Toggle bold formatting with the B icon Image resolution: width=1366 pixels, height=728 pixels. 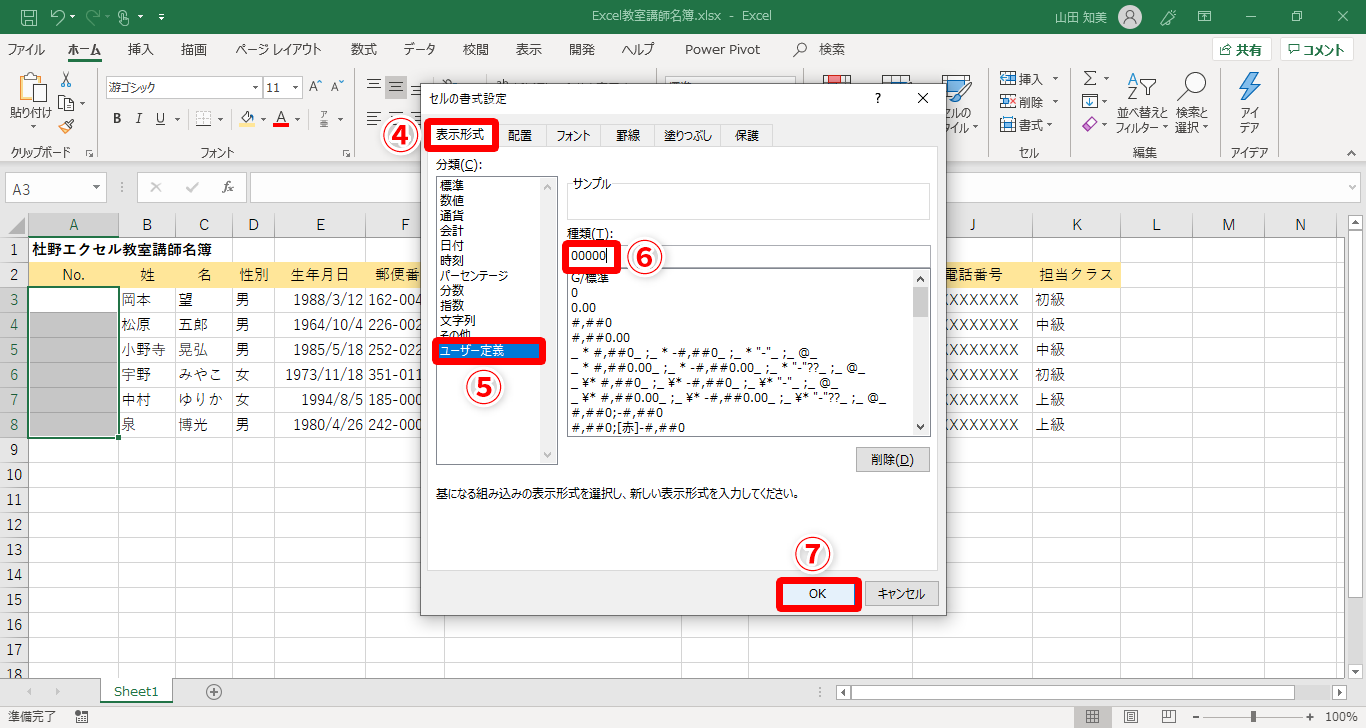pos(116,119)
